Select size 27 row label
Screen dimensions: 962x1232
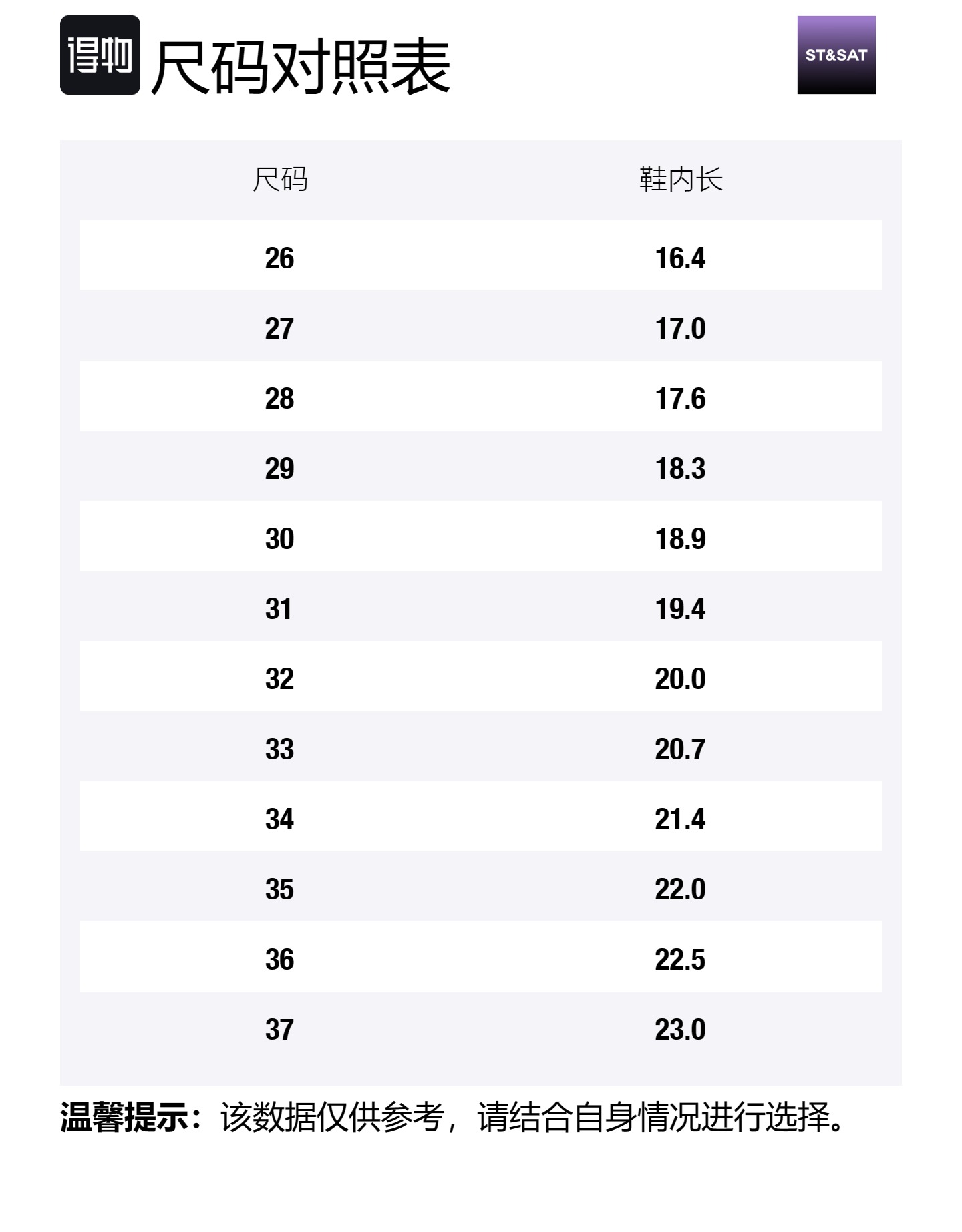click(279, 329)
